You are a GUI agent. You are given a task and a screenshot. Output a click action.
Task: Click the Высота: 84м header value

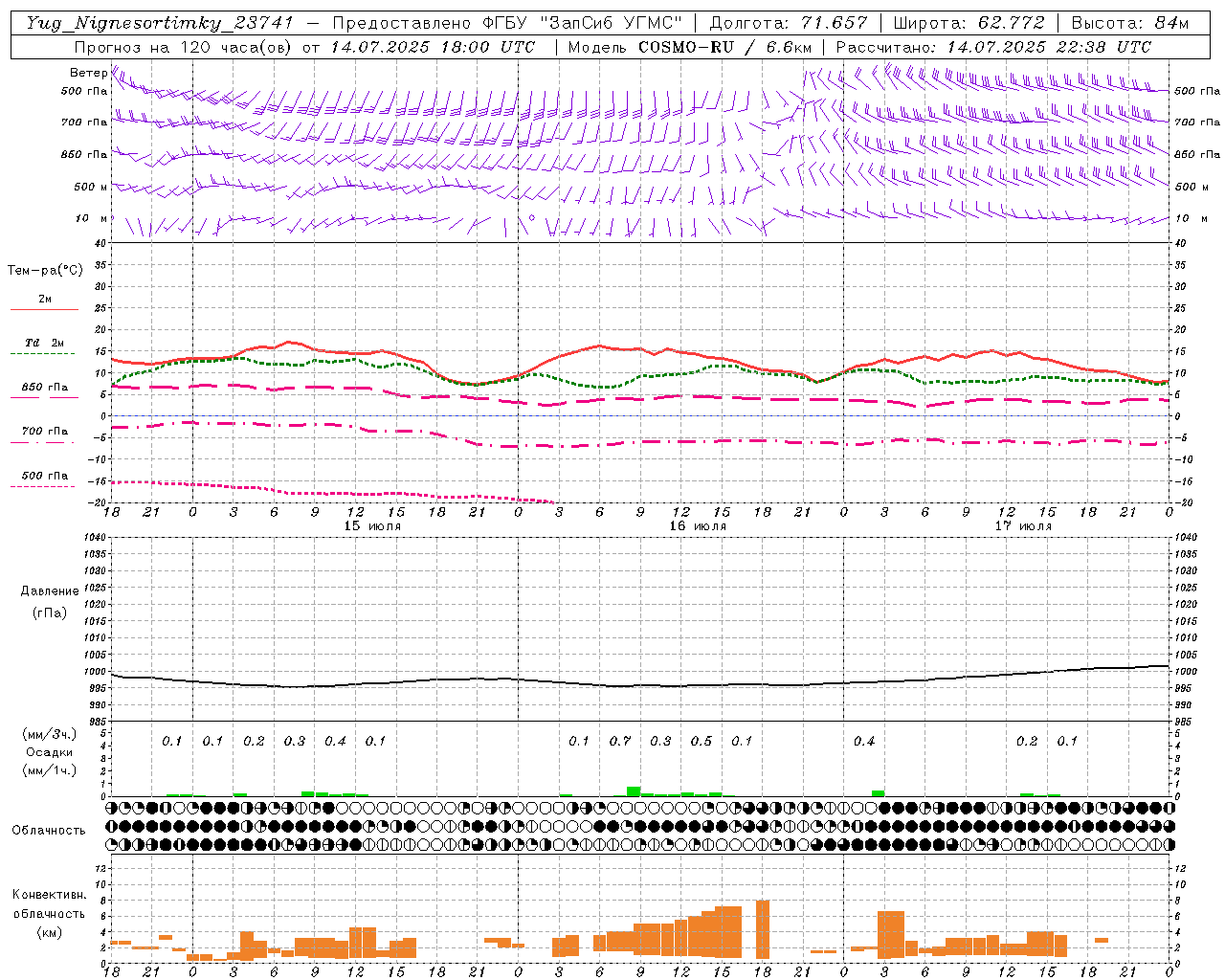pyautogui.click(x=1129, y=23)
